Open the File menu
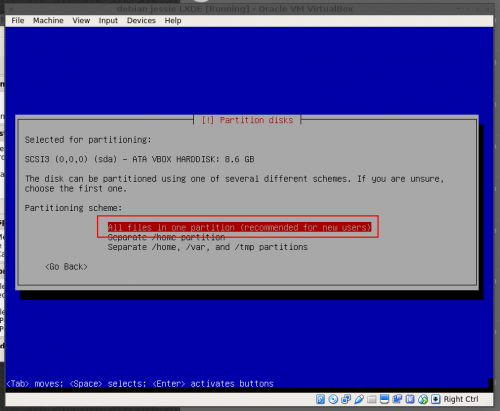The height and width of the screenshot is (411, 500). coord(18,21)
